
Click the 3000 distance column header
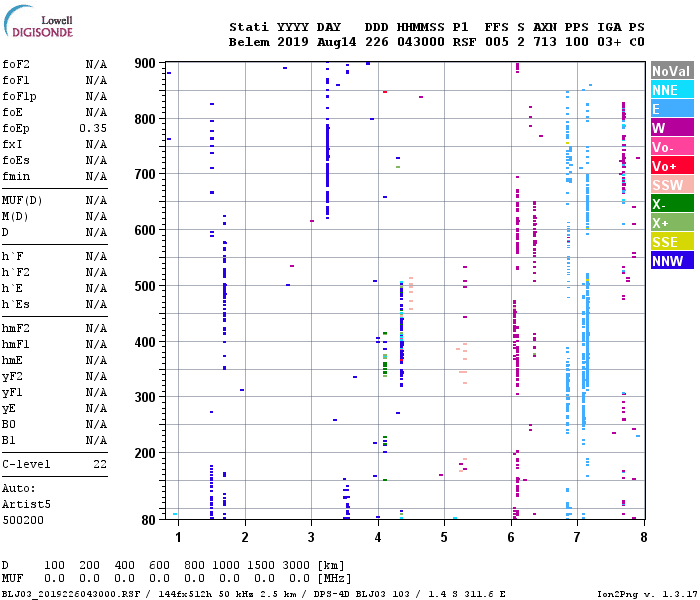tap(296, 565)
